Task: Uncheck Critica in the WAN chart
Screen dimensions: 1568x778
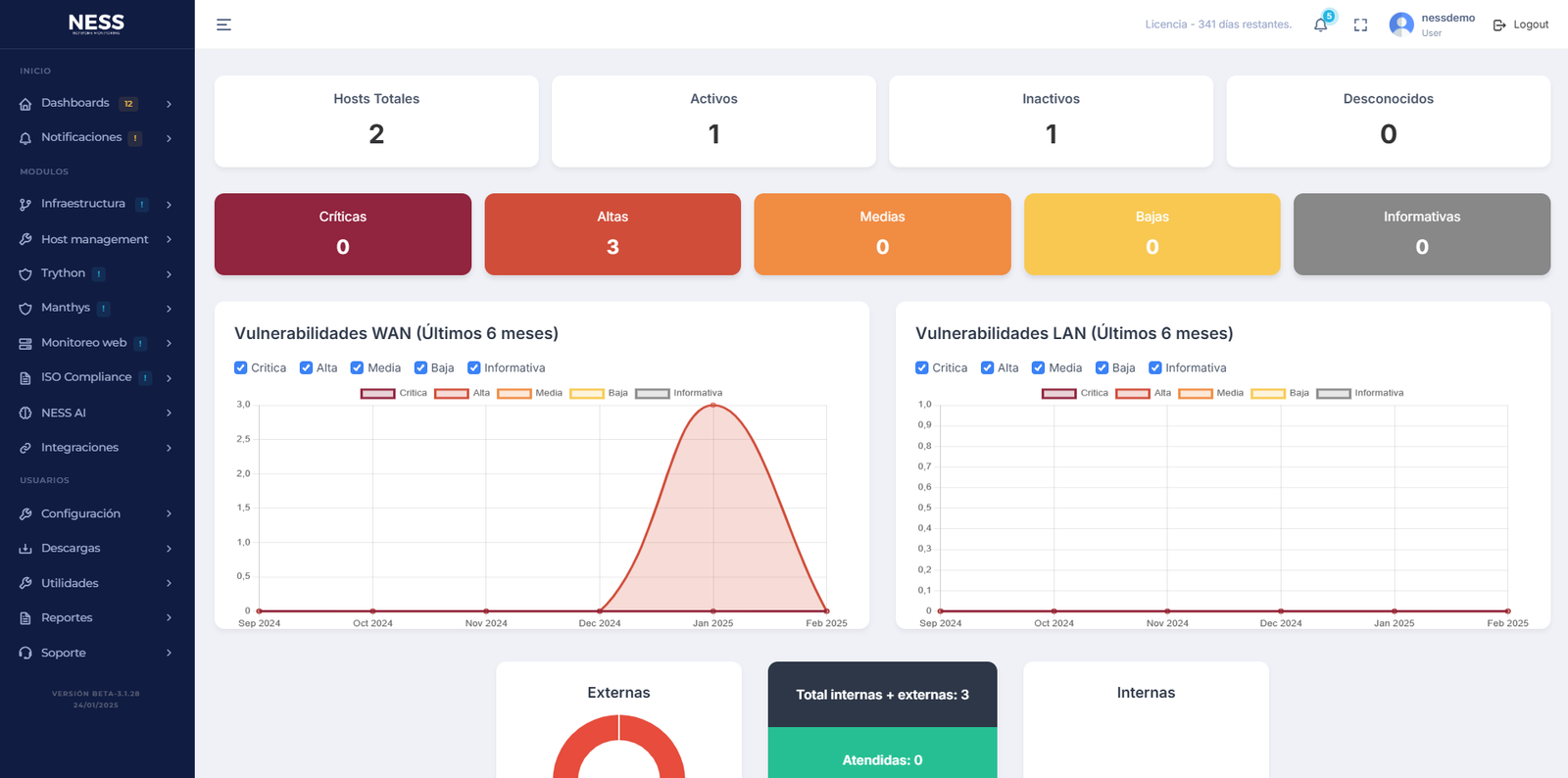Action: (241, 367)
